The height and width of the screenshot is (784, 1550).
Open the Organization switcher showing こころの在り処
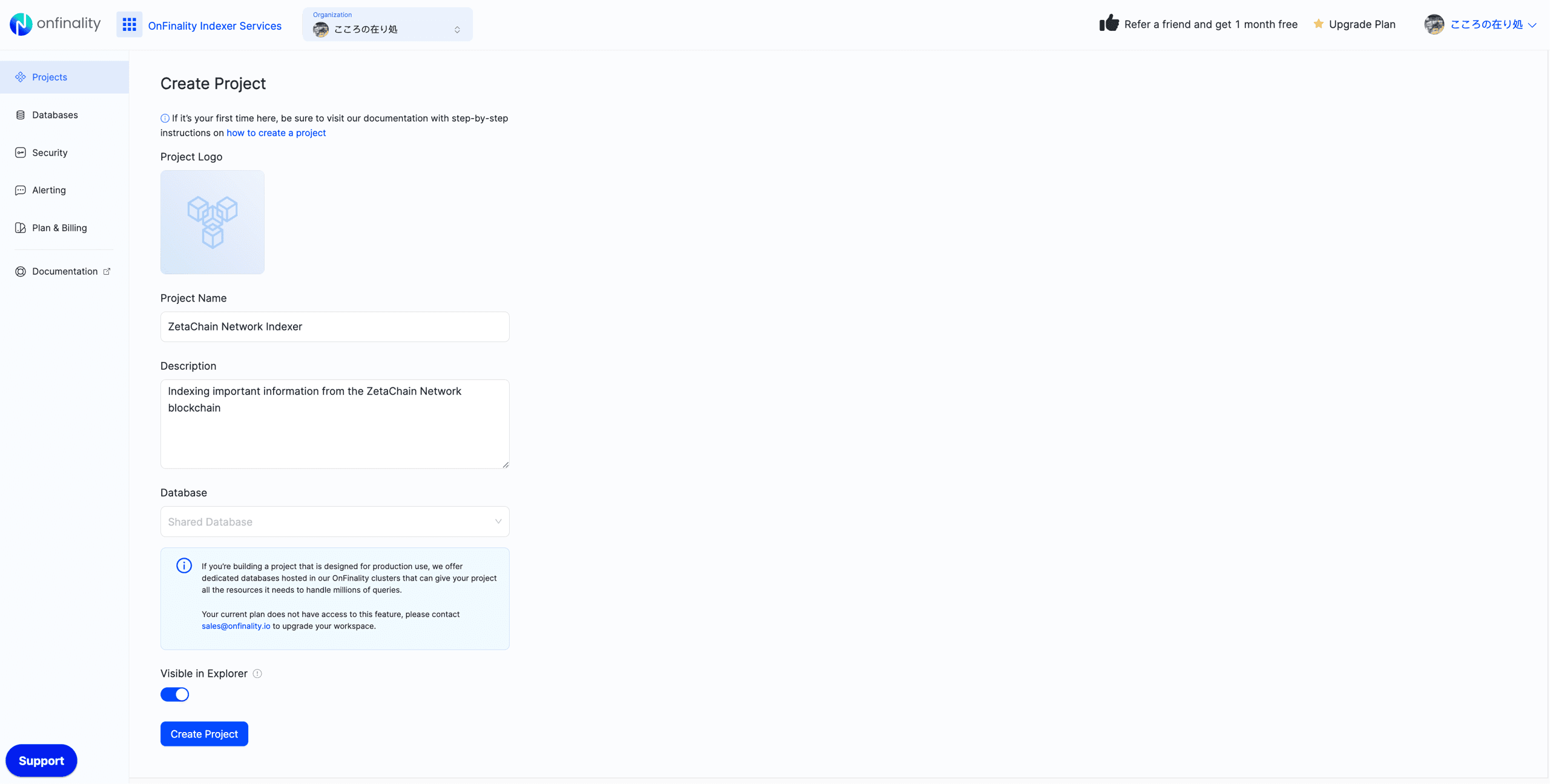[x=387, y=24]
